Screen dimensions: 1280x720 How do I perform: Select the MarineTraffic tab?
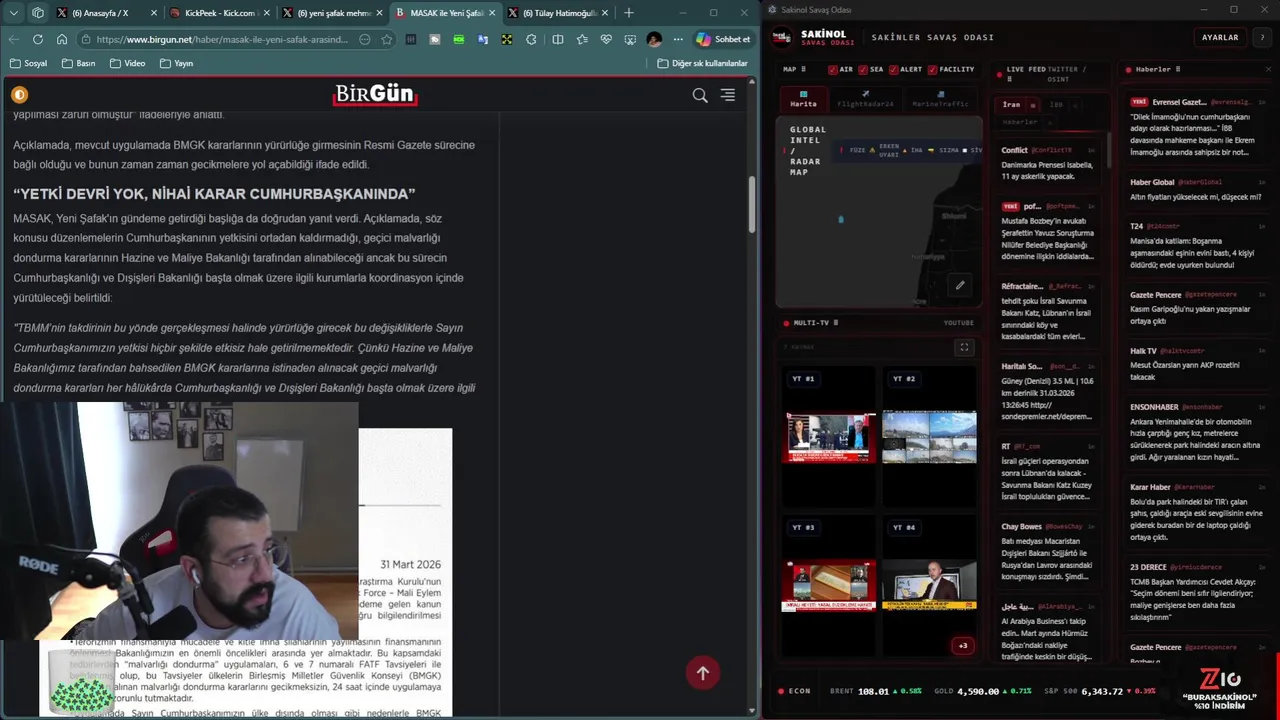pyautogui.click(x=940, y=99)
